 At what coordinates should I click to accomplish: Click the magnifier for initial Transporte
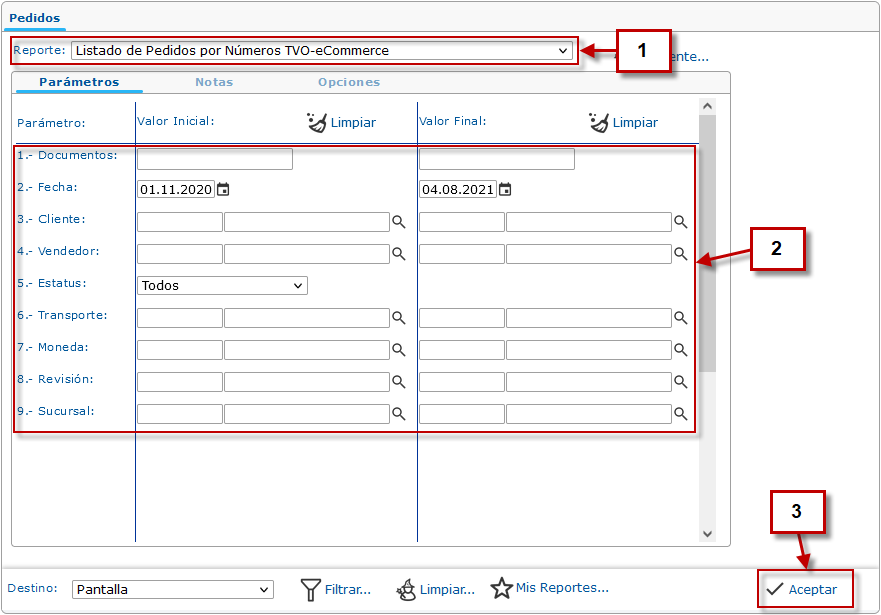pos(398,318)
